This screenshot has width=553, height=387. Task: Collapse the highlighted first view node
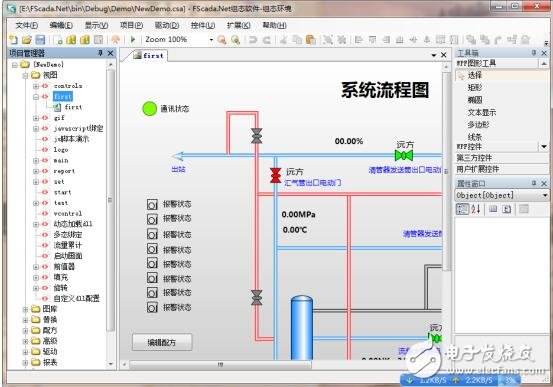click(36, 96)
